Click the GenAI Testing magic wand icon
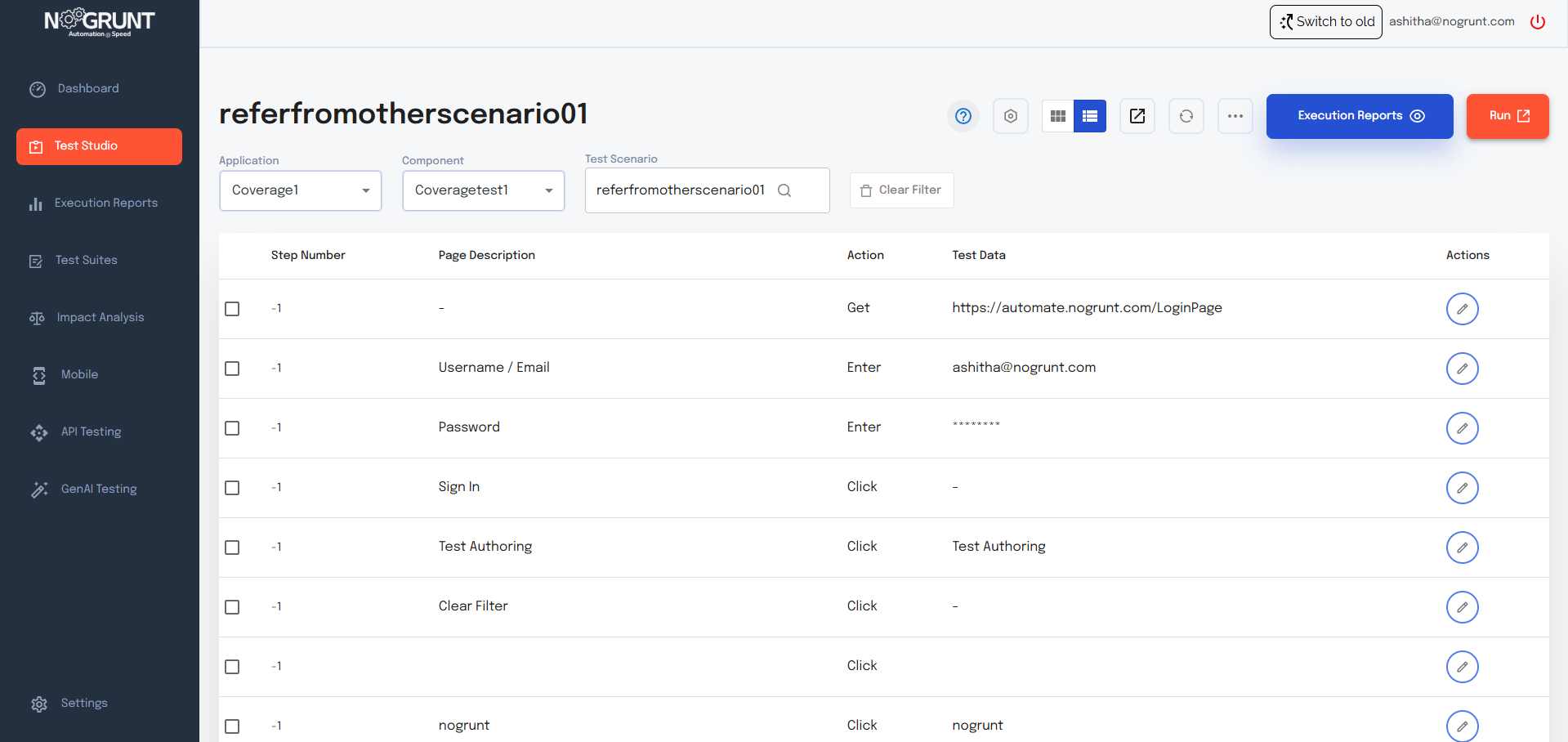 pos(39,489)
